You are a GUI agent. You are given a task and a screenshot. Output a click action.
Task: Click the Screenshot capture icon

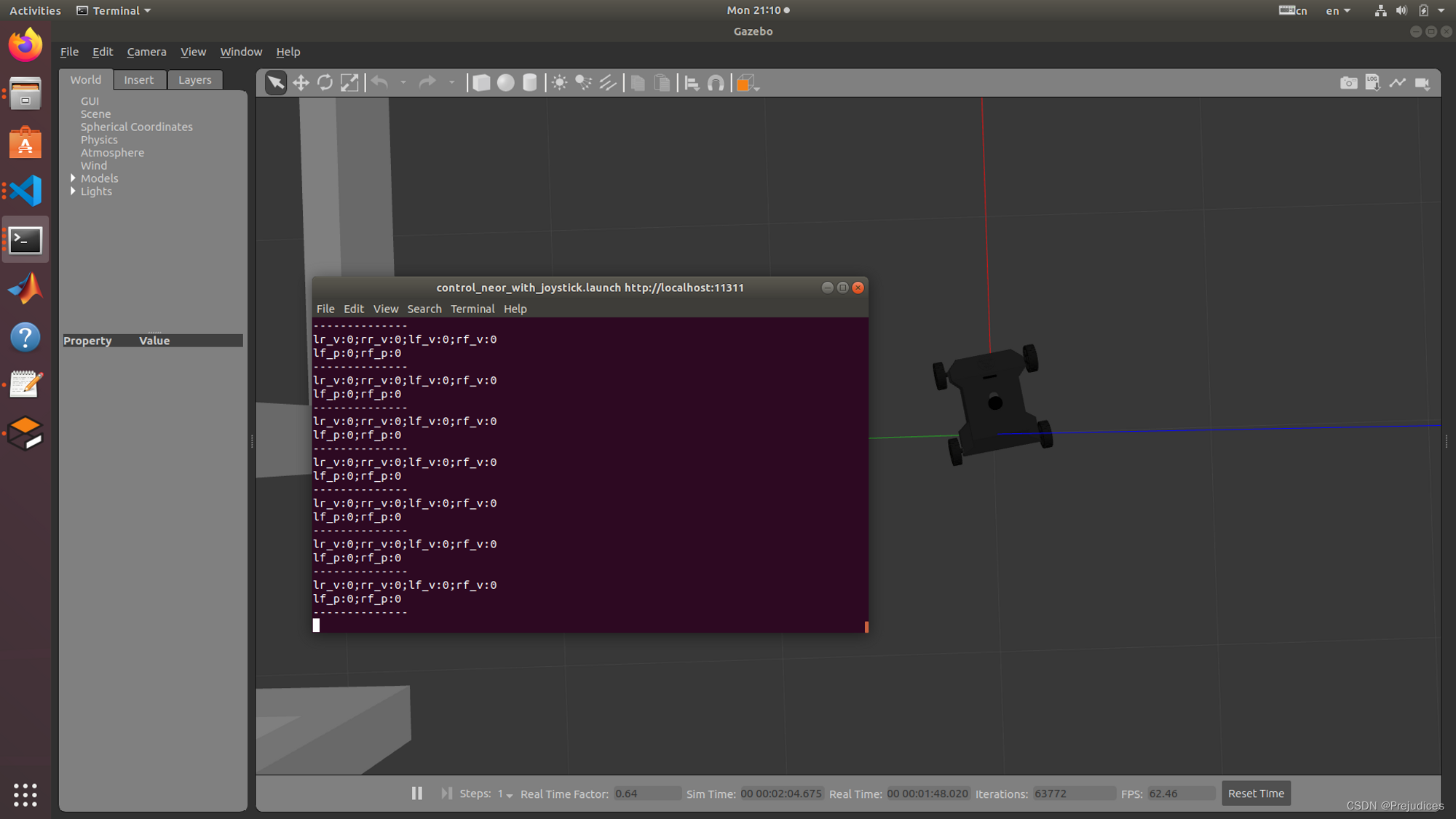(1348, 82)
